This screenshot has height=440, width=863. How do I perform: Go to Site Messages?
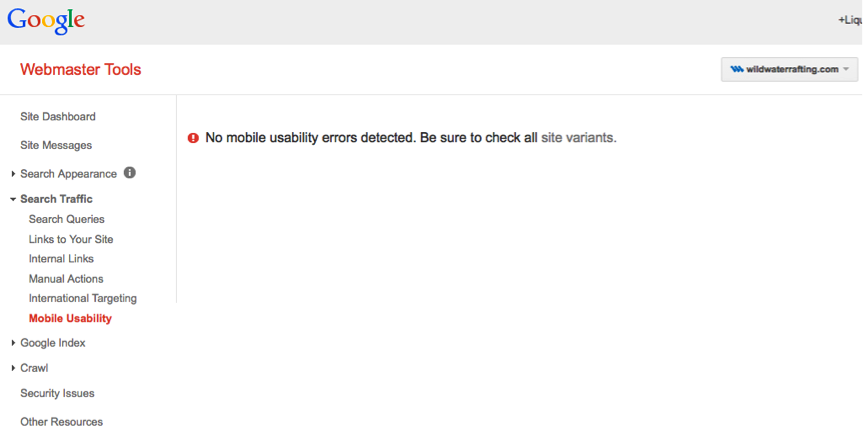click(x=56, y=145)
